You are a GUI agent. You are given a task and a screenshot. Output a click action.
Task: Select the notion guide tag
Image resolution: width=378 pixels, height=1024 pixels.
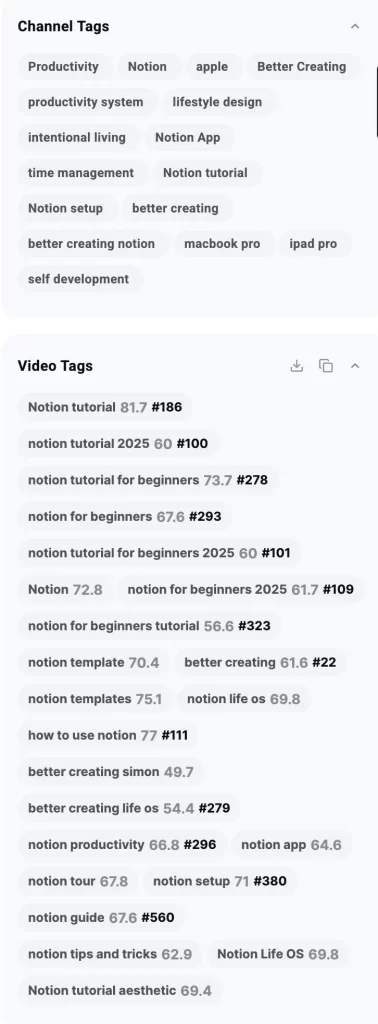tap(101, 918)
